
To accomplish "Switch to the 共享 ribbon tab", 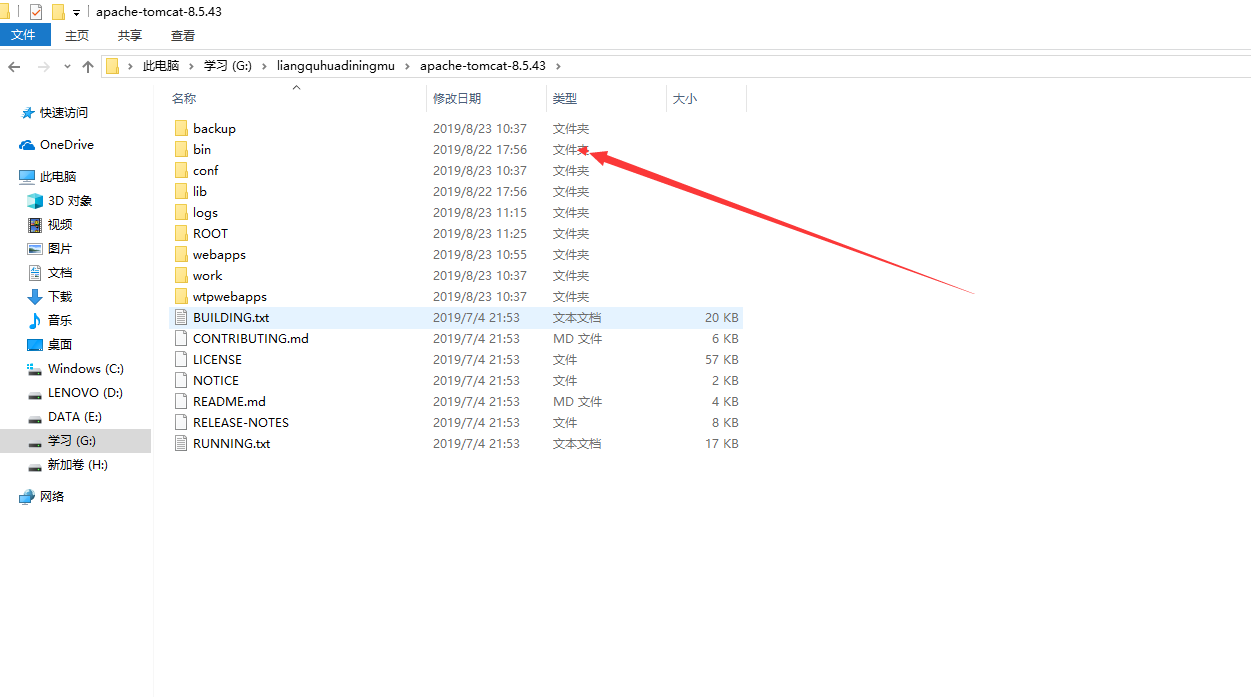I will 130,35.
